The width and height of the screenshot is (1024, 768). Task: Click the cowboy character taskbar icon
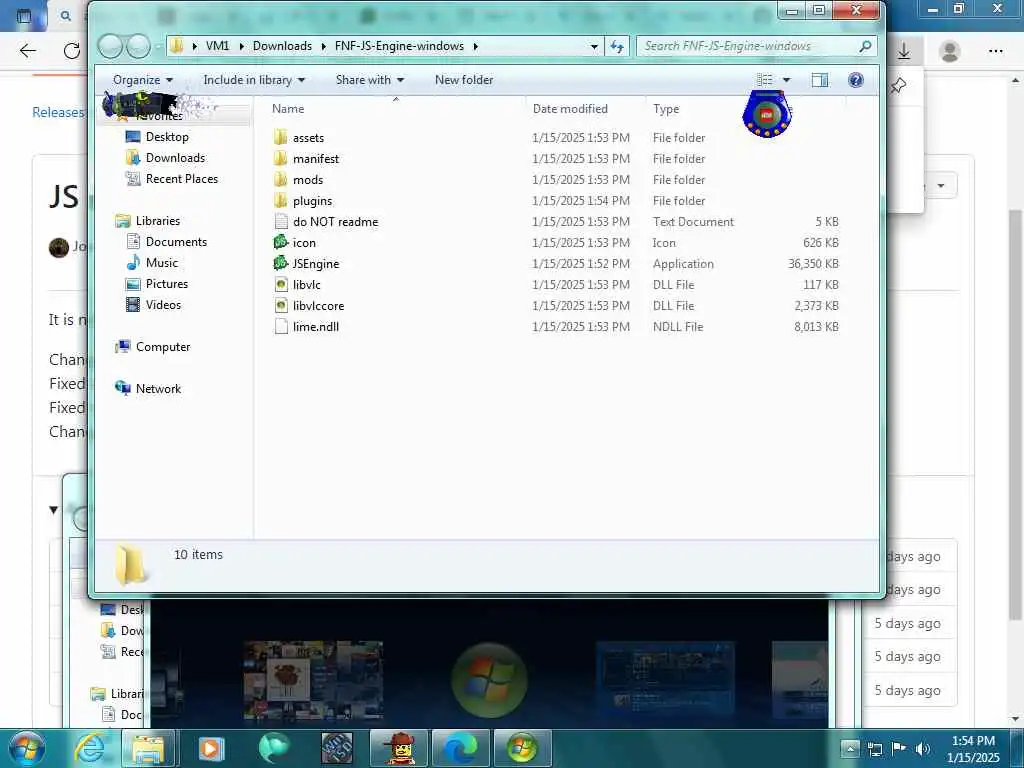click(399, 748)
